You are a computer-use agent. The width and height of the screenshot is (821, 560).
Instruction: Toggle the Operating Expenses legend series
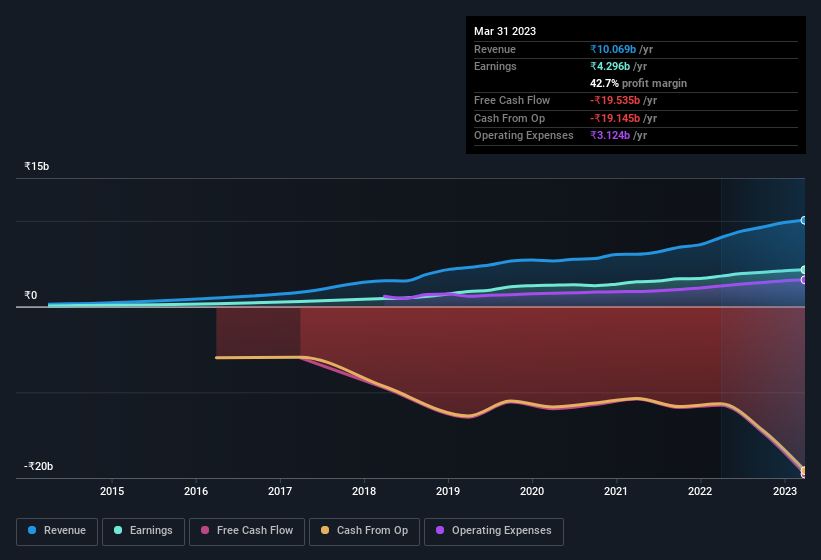(494, 531)
